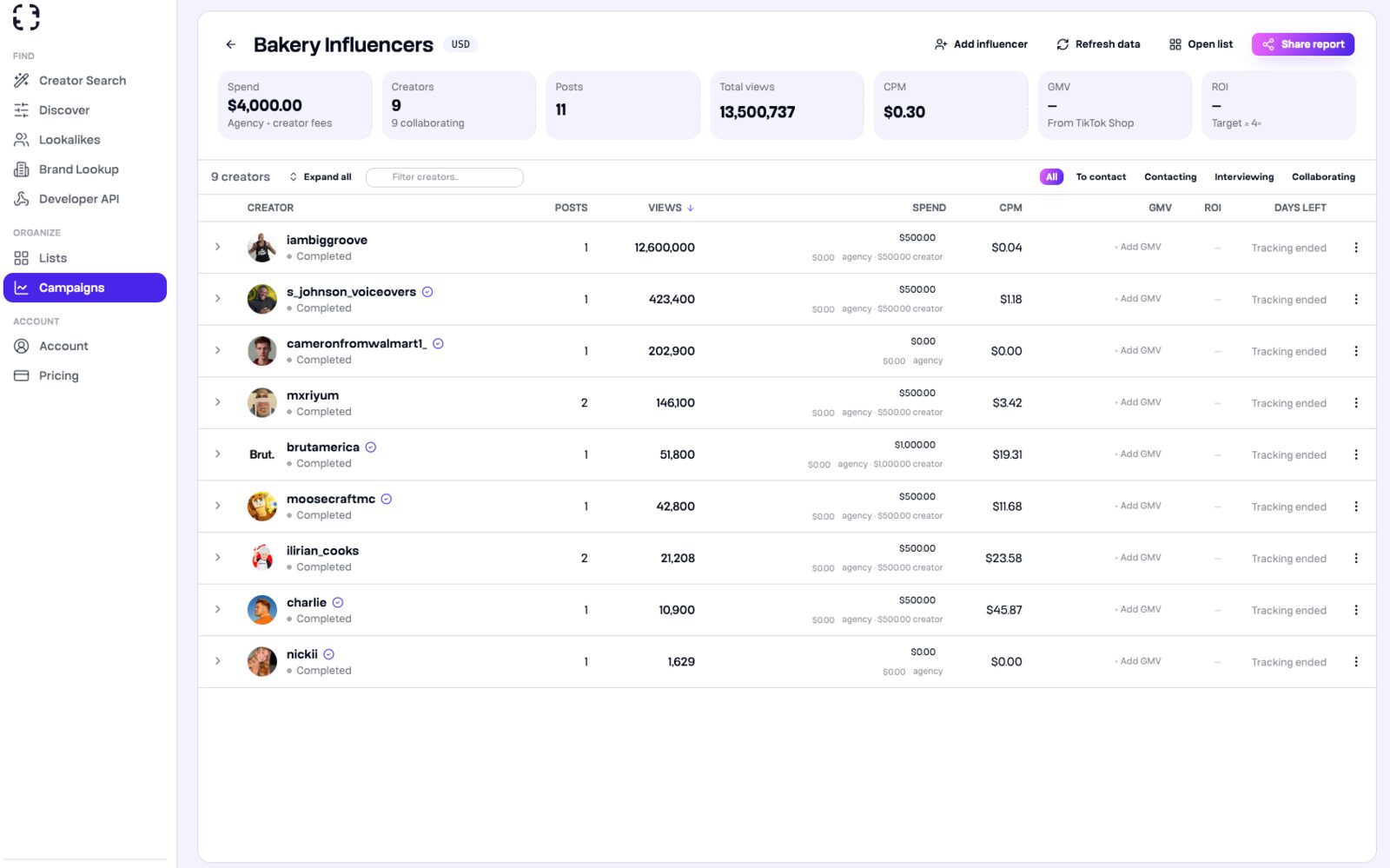This screenshot has height=868, width=1390.
Task: Click the sort arrow on Views column
Action: (691, 208)
